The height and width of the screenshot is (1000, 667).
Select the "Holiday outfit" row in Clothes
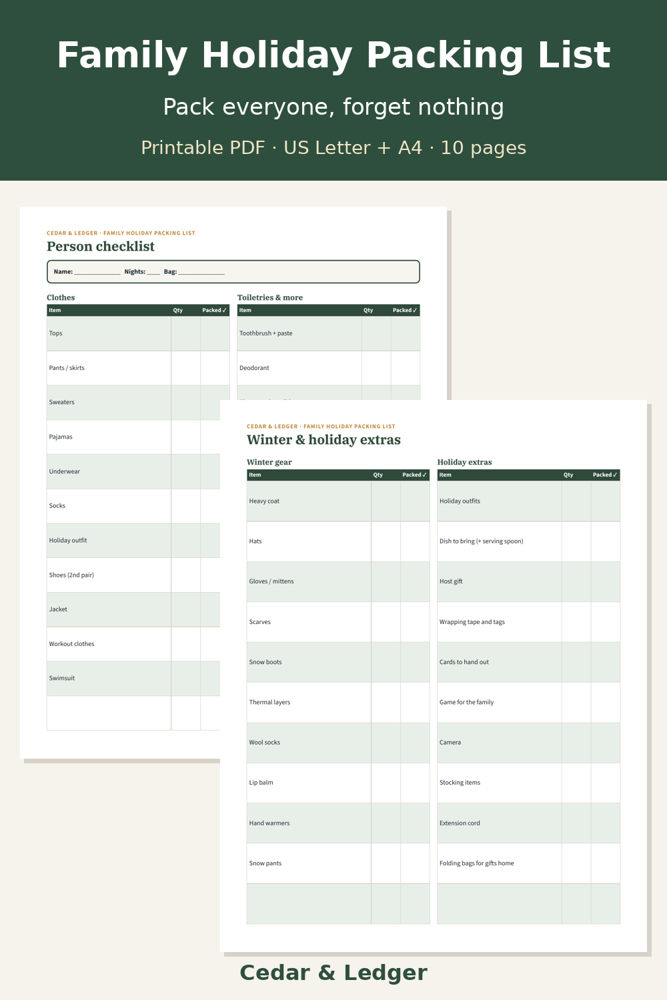point(133,540)
